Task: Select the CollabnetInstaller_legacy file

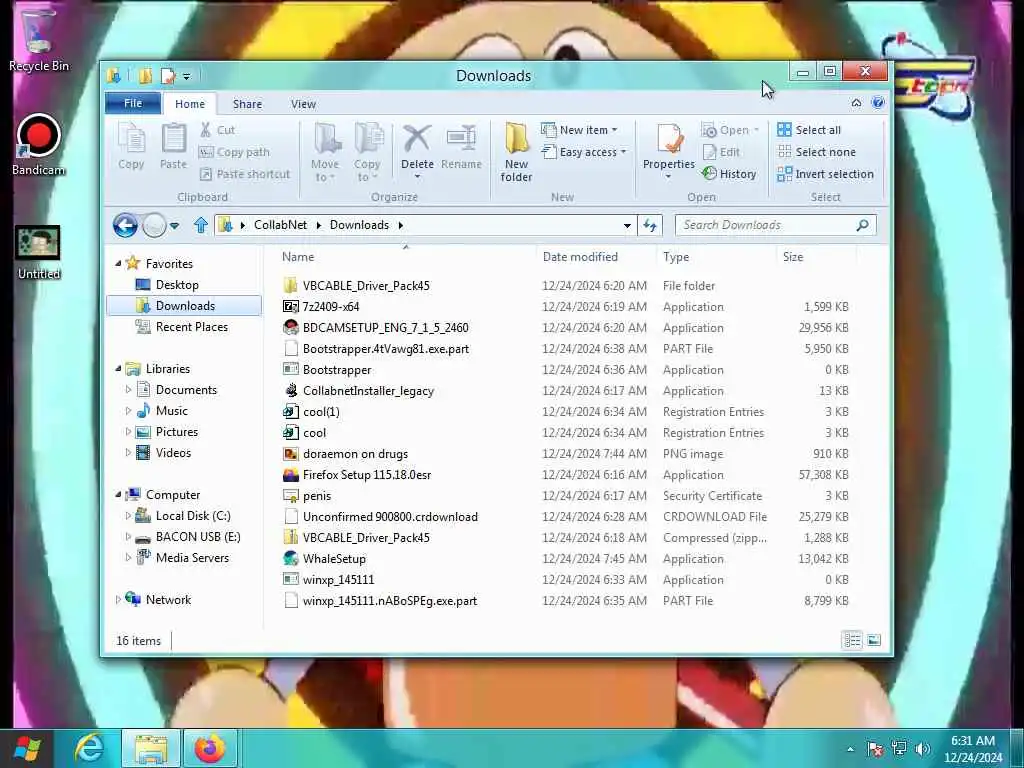Action: tap(359, 391)
